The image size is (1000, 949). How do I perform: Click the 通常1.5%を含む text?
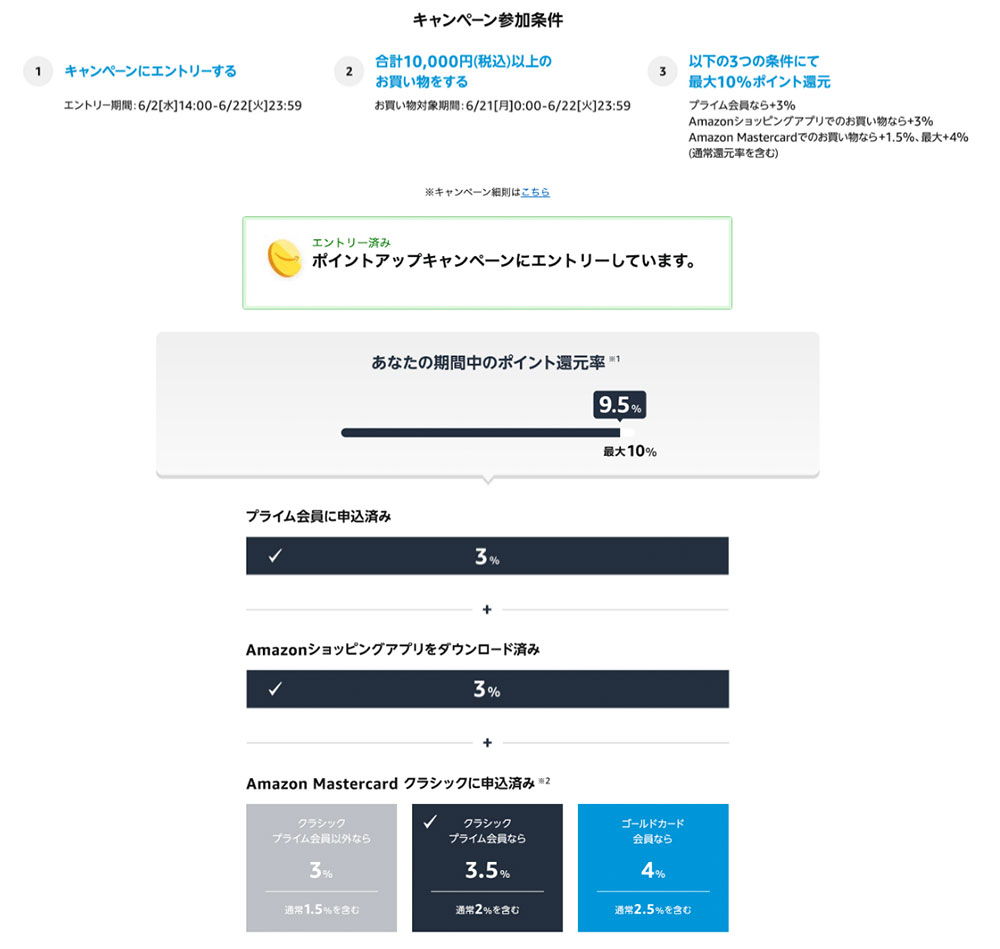[x=322, y=909]
